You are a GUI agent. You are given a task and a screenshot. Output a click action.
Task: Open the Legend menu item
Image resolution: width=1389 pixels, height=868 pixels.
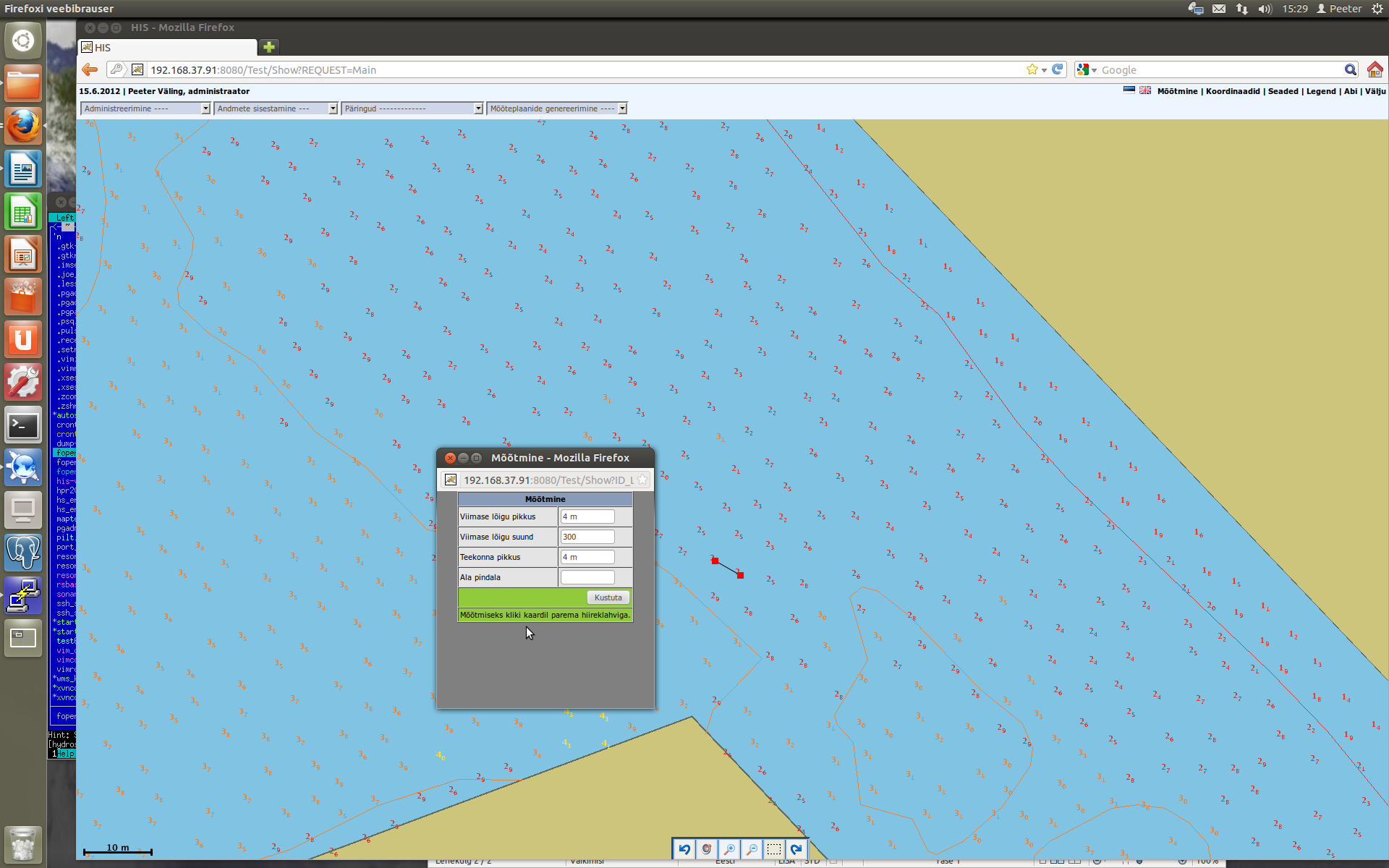[1321, 91]
